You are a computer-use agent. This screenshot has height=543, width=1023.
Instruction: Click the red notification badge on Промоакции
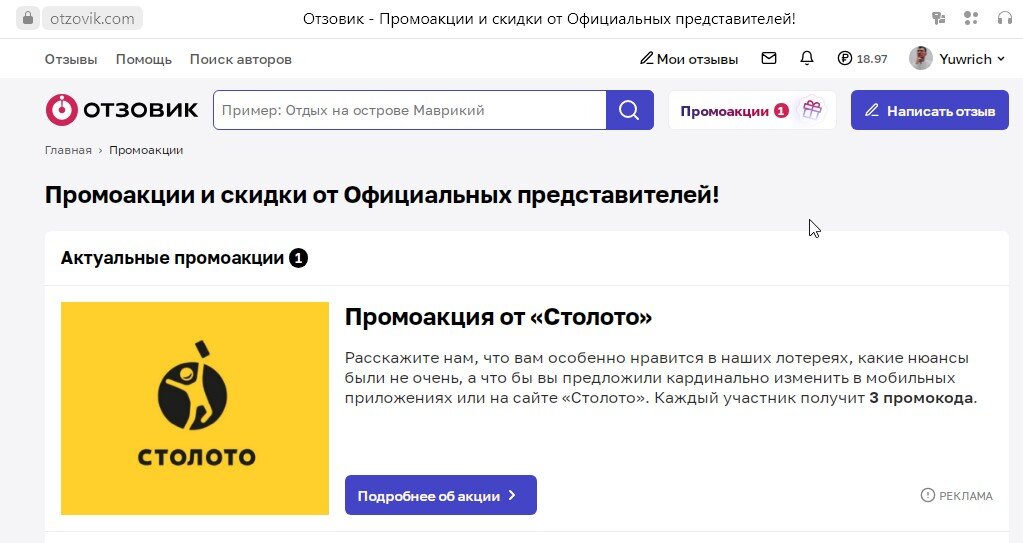point(781,111)
